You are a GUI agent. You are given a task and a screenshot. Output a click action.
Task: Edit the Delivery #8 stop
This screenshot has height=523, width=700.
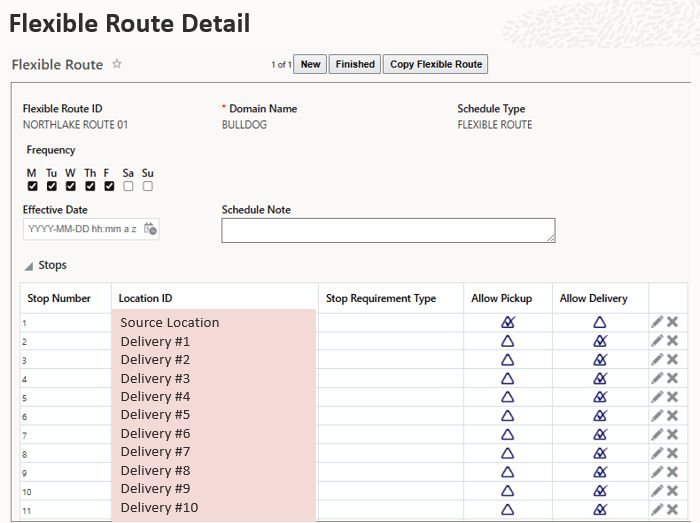[x=657, y=472]
